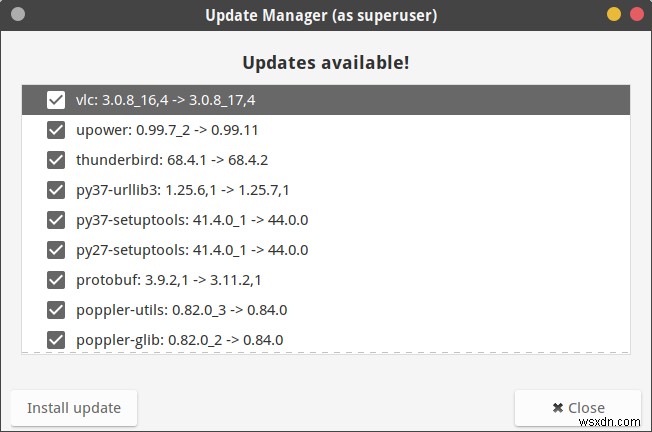This screenshot has height=432, width=652.
Task: Click the gray window menu dot
Action: pos(18,14)
